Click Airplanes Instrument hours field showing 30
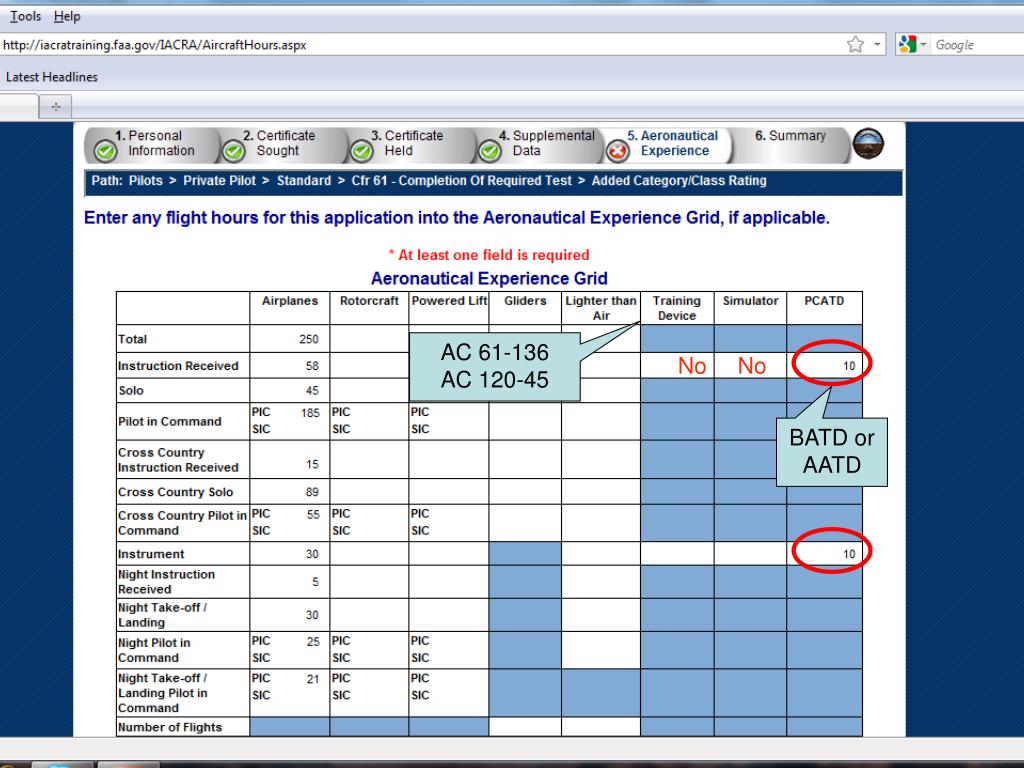1024x768 pixels. 290,554
